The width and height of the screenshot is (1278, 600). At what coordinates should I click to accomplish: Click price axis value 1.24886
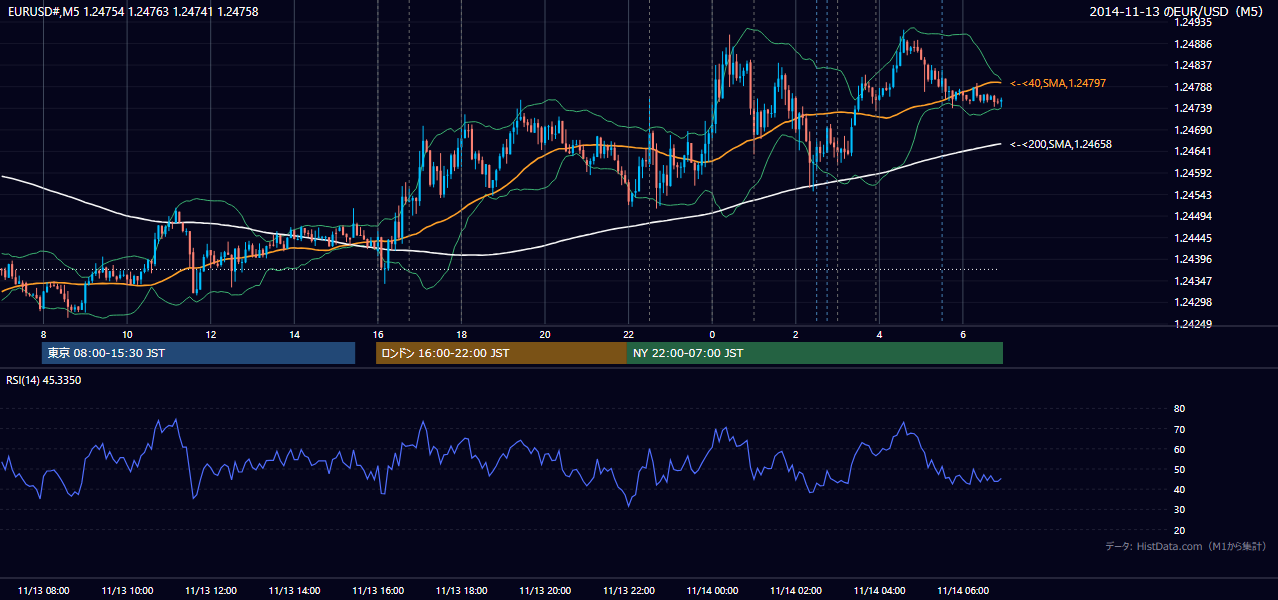click(x=1192, y=44)
